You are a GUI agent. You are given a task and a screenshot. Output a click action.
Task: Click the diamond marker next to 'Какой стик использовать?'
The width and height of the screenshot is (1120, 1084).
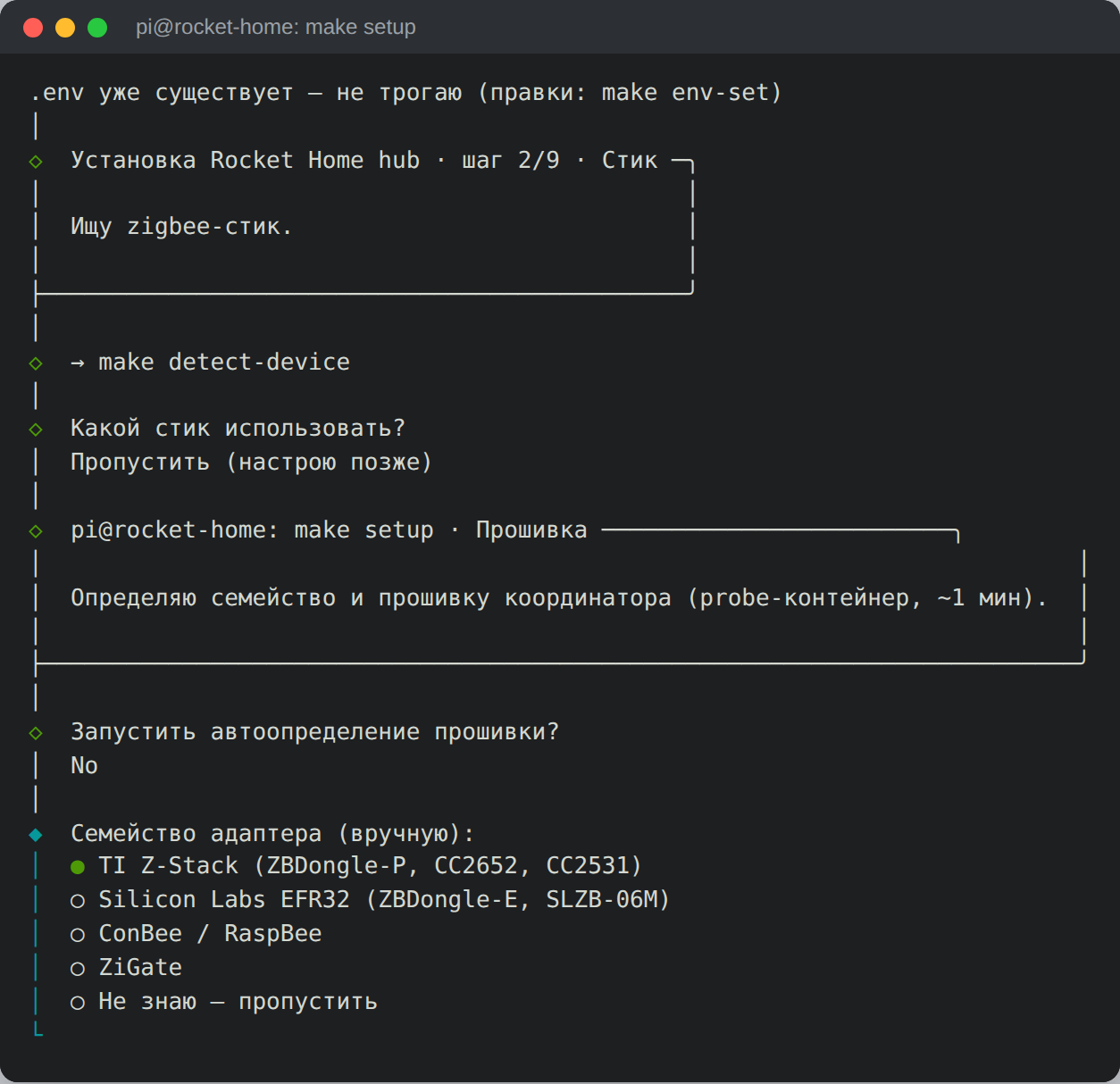coord(36,429)
